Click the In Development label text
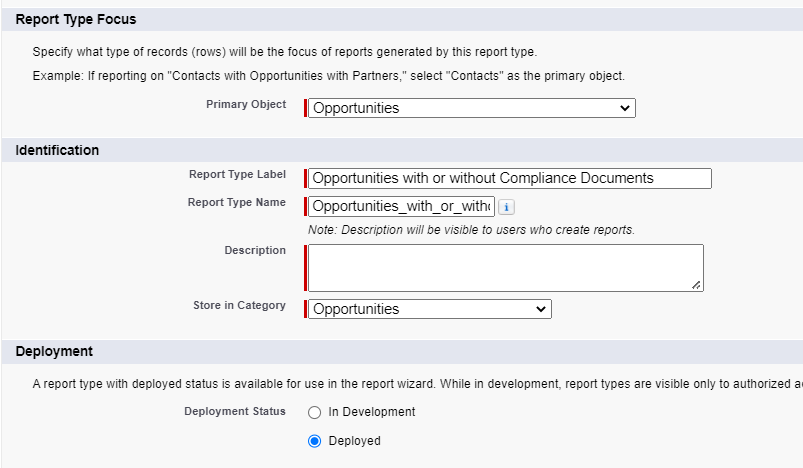Screen dimensions: 803x468 coord(371,412)
